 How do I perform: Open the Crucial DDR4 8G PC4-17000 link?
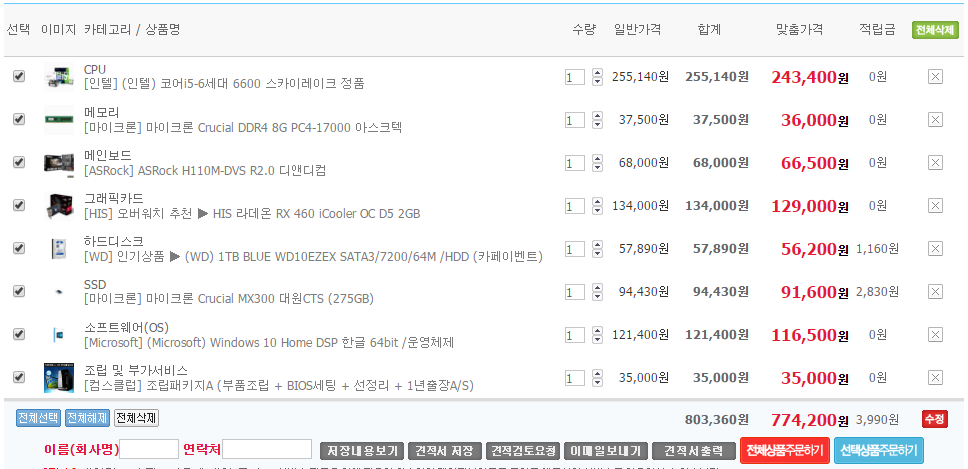coord(243,128)
